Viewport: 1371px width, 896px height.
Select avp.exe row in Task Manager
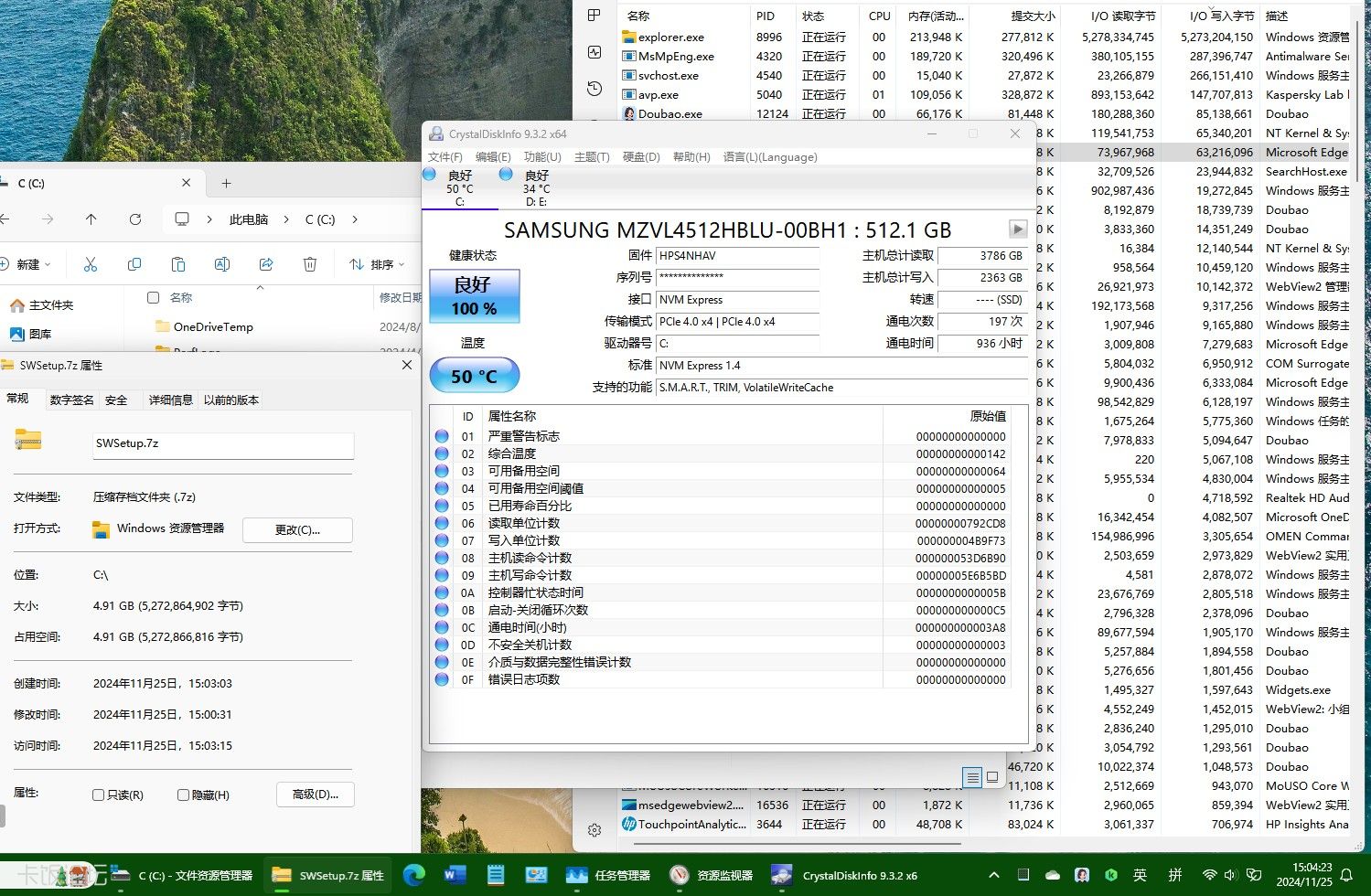(x=985, y=95)
